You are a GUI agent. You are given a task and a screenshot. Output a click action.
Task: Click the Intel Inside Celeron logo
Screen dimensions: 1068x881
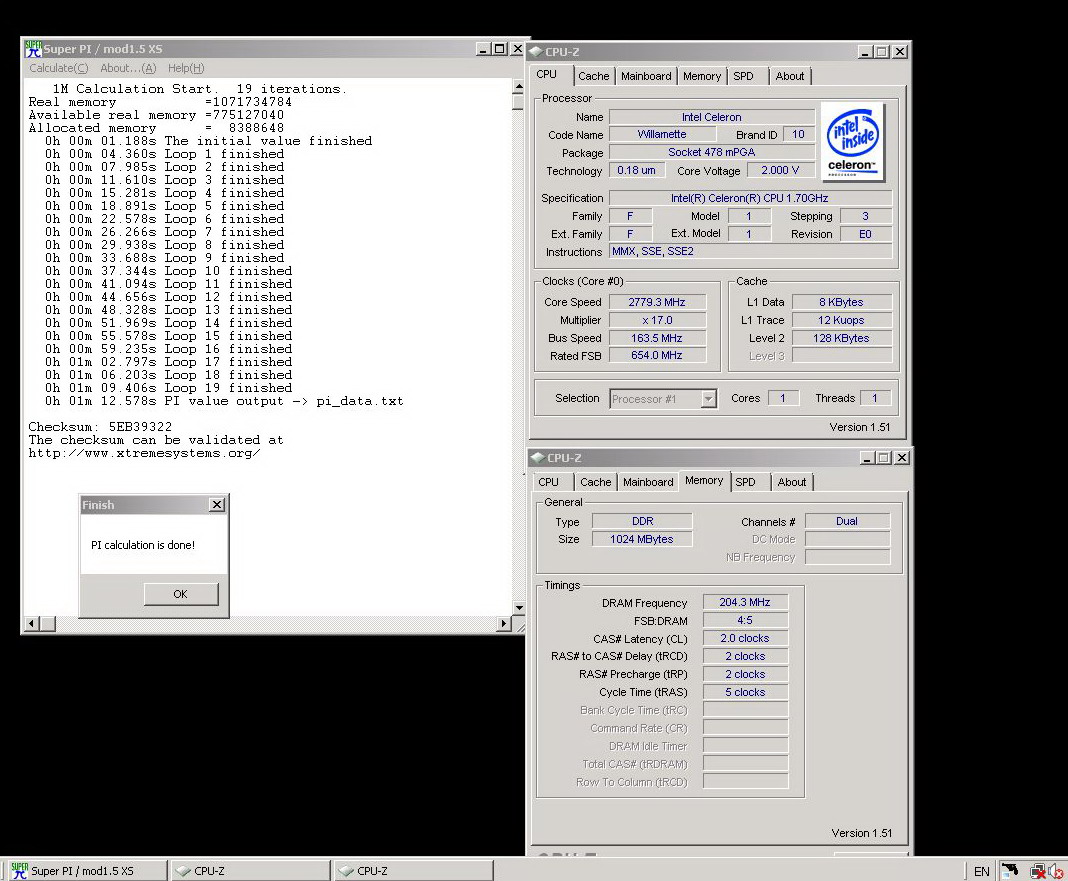pos(852,141)
